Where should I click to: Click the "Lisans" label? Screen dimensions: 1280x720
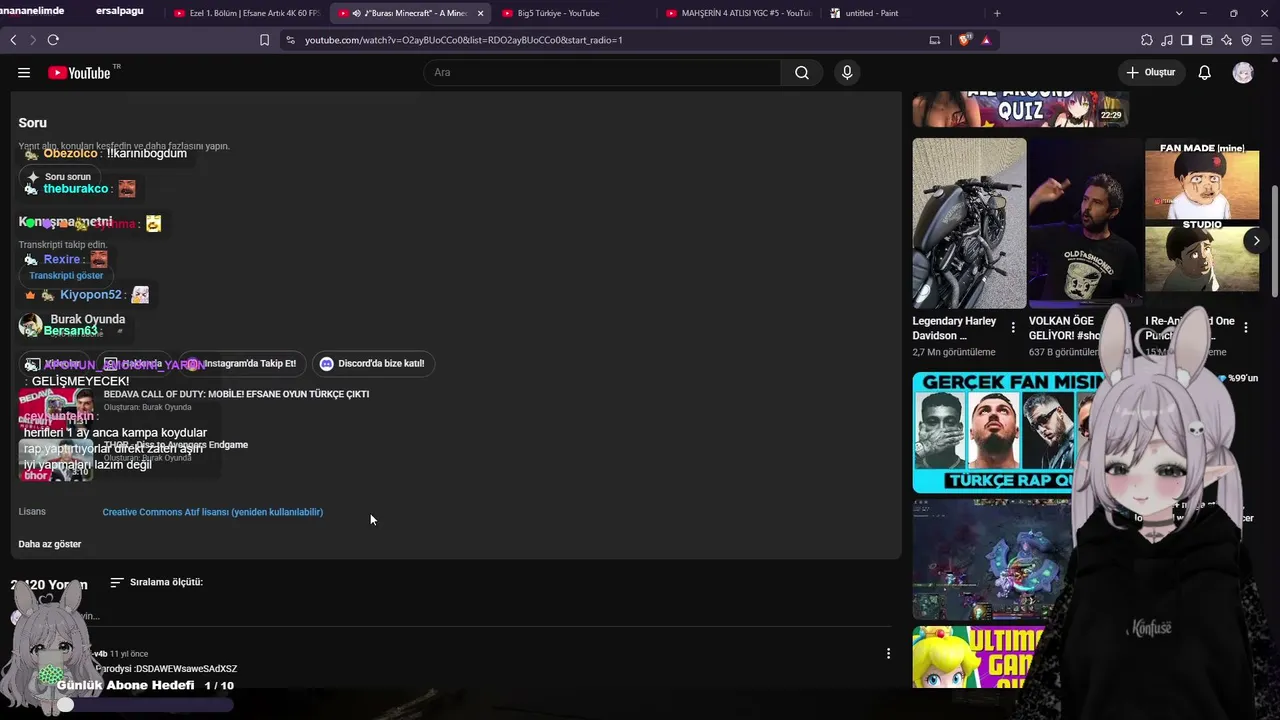click(32, 512)
